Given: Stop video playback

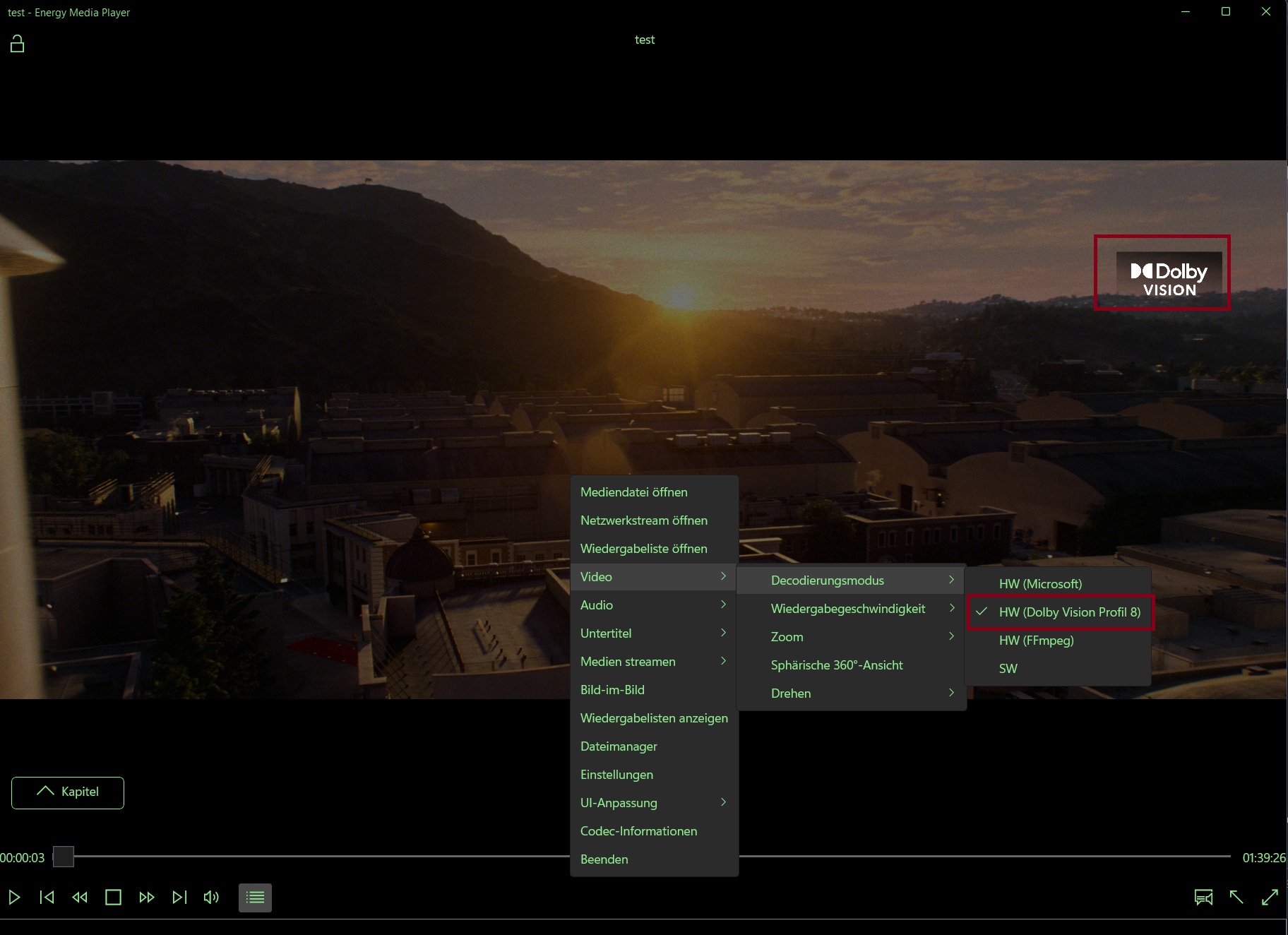Looking at the screenshot, I should [x=113, y=898].
